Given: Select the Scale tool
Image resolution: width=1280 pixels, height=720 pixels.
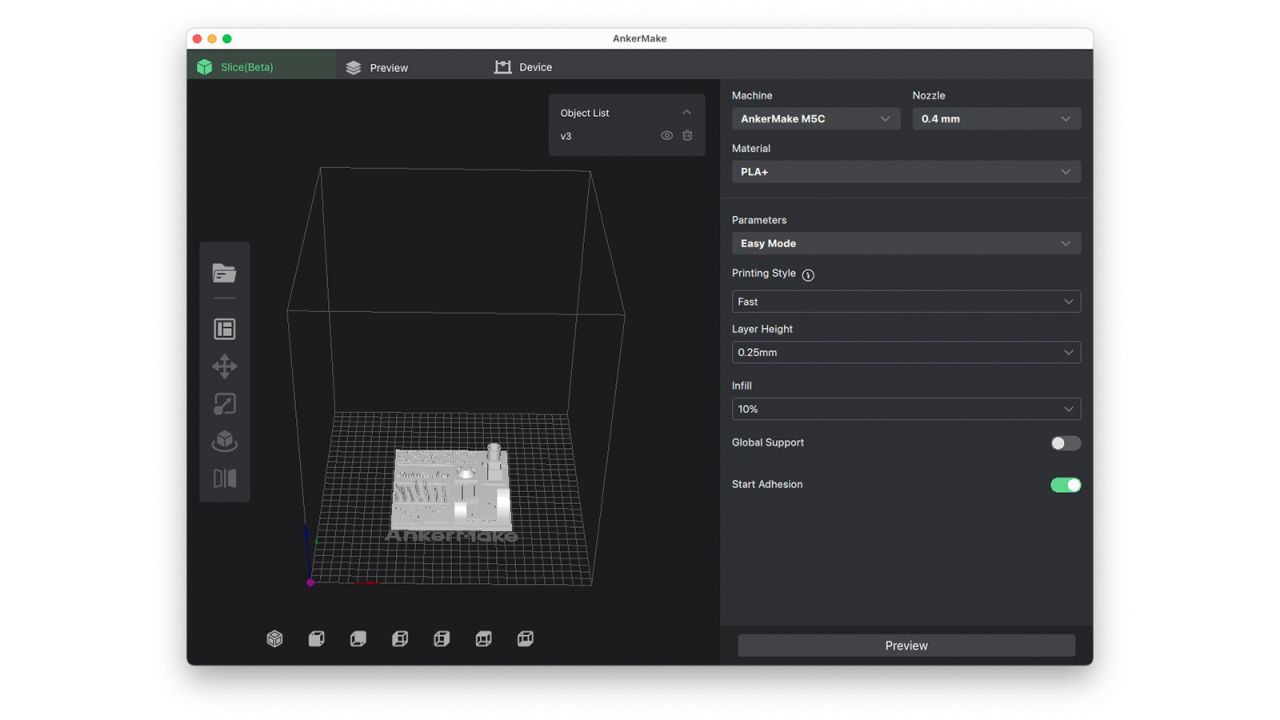Looking at the screenshot, I should coord(224,404).
